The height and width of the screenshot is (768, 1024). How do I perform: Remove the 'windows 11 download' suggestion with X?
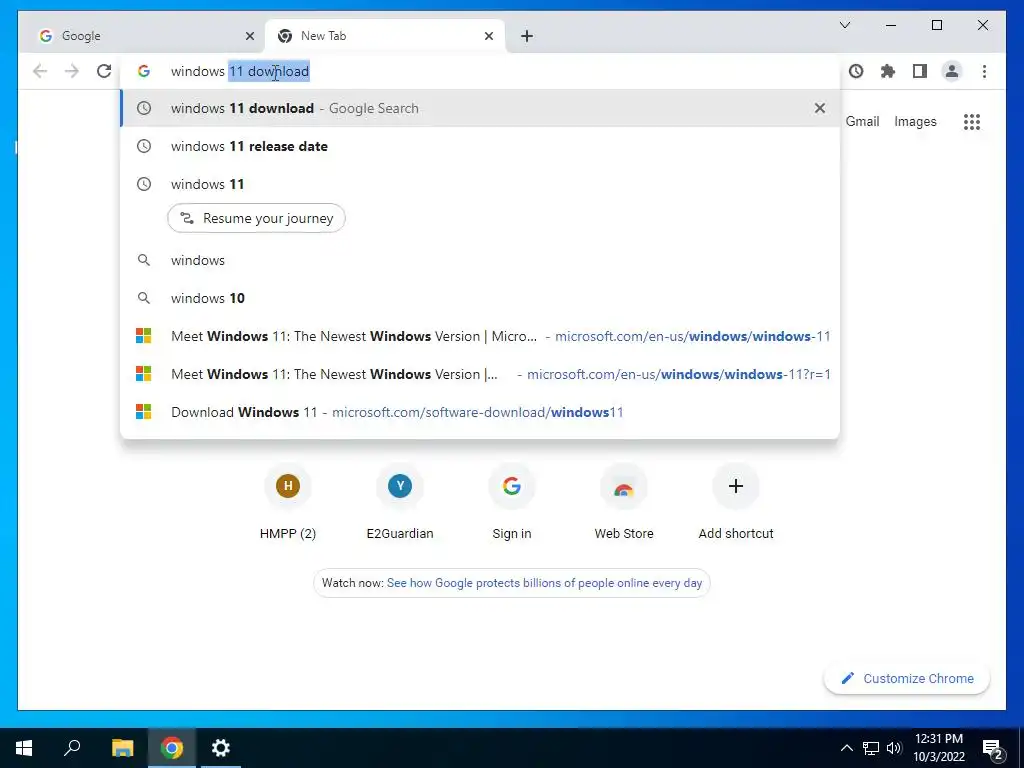coord(820,108)
